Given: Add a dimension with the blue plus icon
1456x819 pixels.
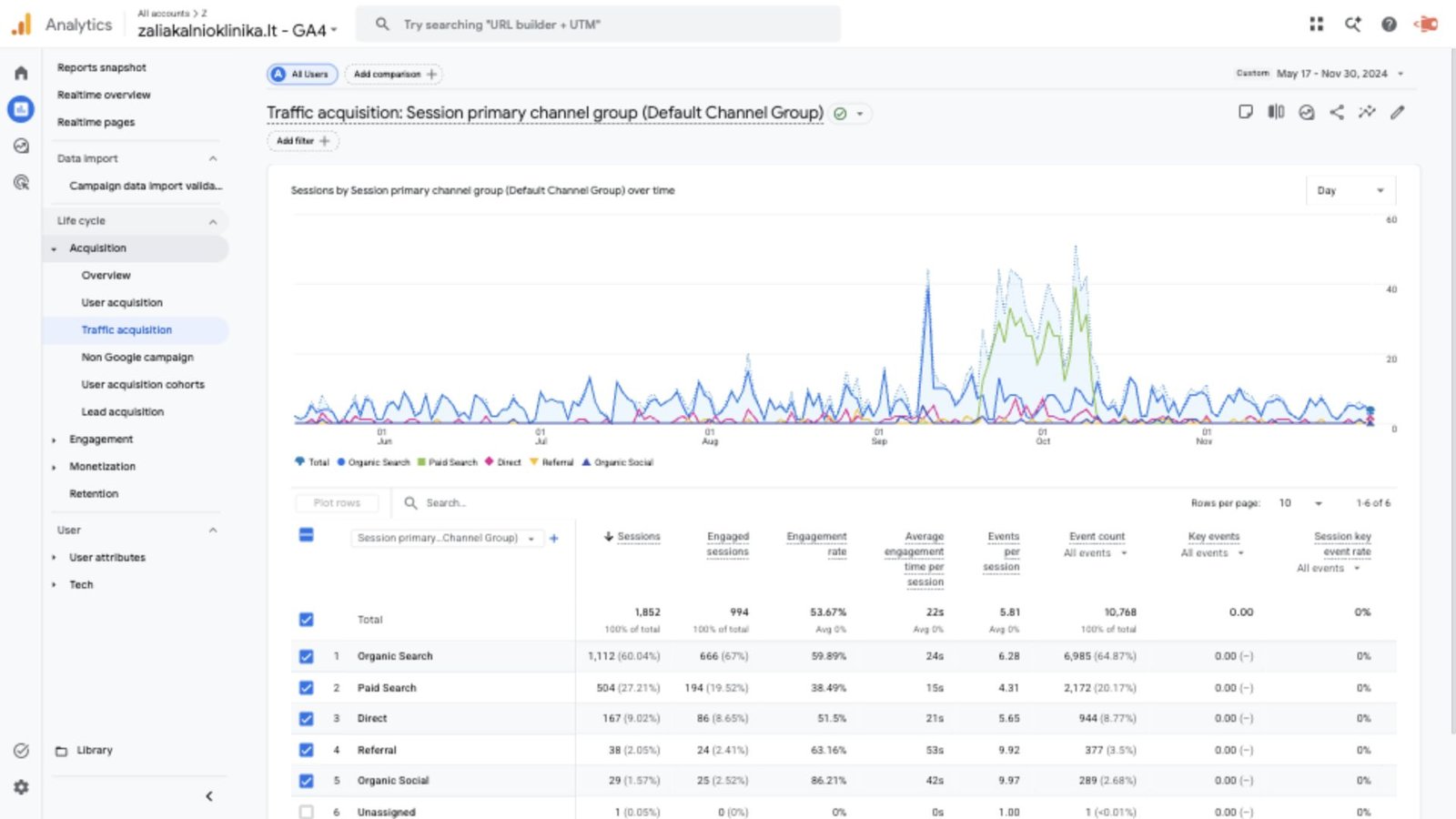Looking at the screenshot, I should [x=553, y=538].
